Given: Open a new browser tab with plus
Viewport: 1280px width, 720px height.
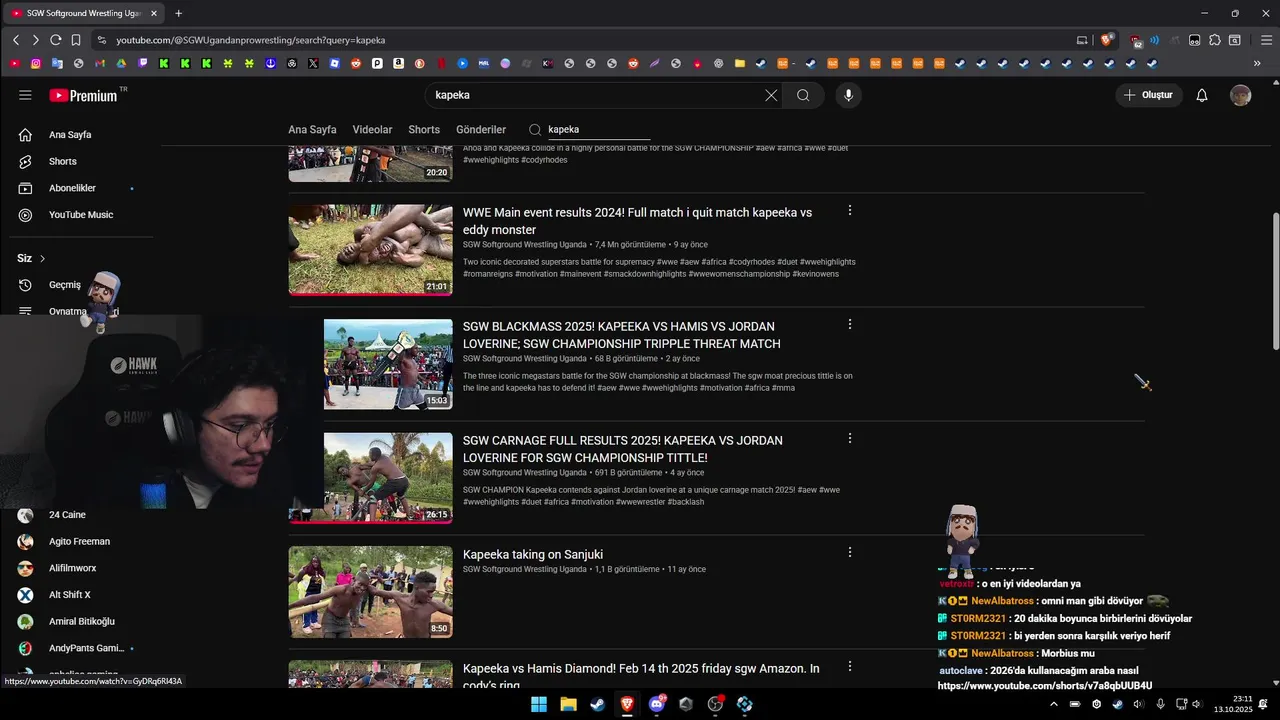Looking at the screenshot, I should [x=178, y=13].
